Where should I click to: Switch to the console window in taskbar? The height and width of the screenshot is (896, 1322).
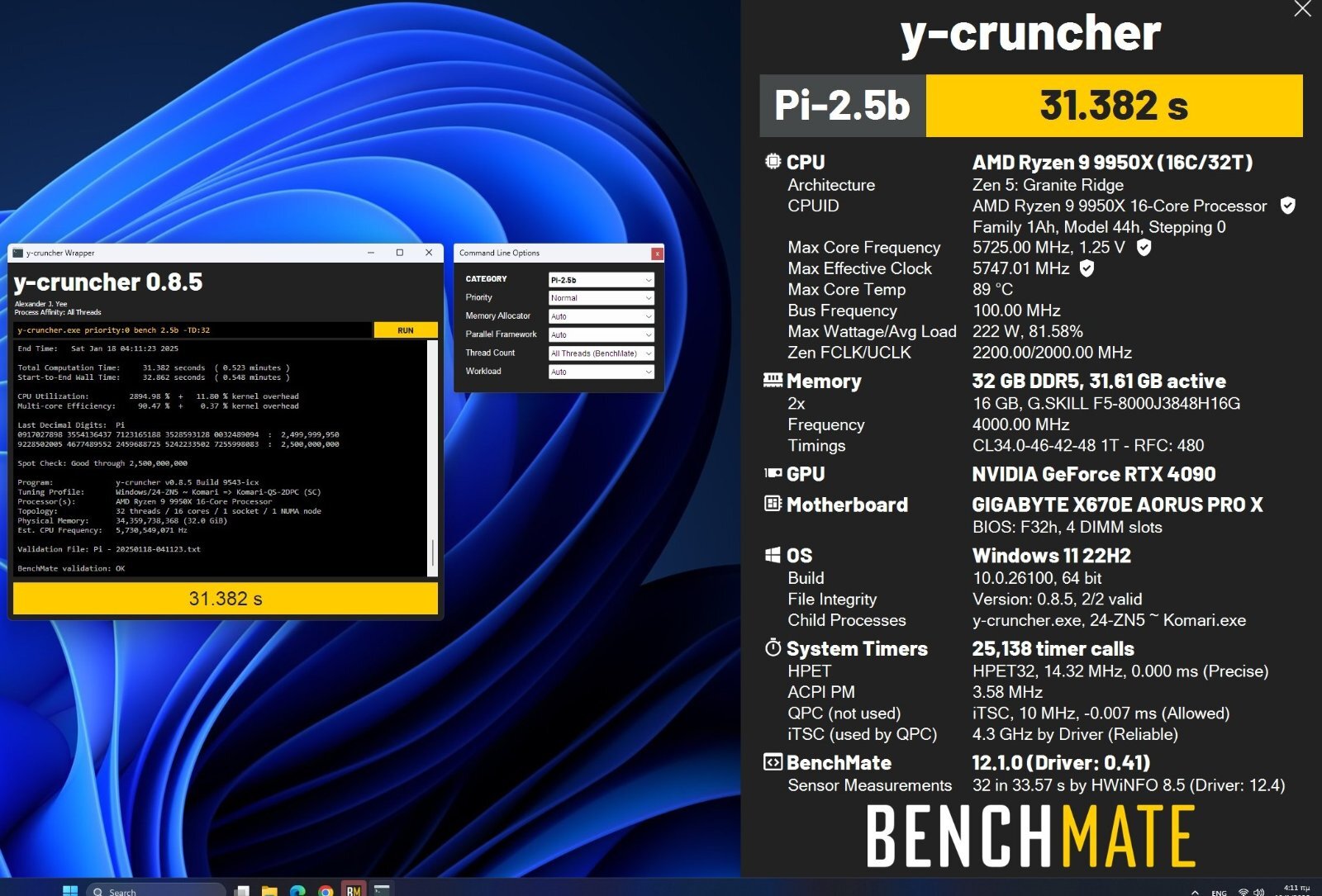point(382,890)
